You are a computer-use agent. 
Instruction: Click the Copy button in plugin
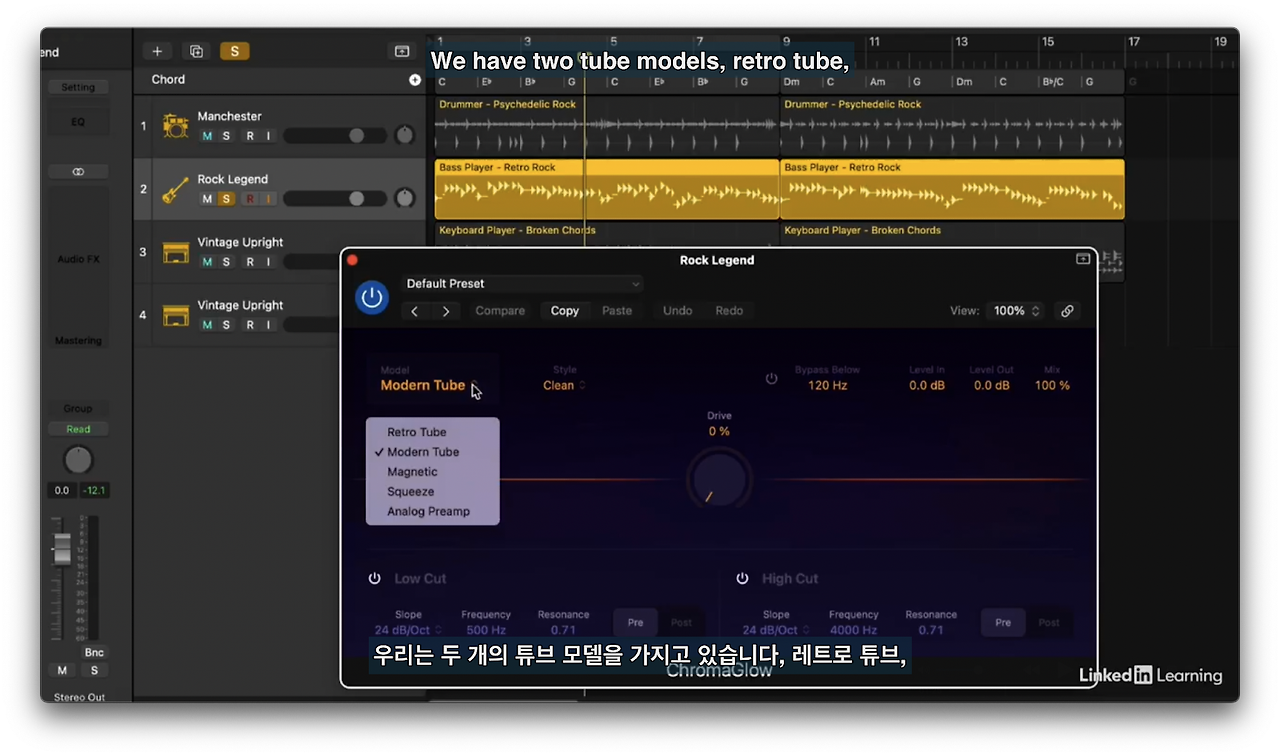(565, 311)
